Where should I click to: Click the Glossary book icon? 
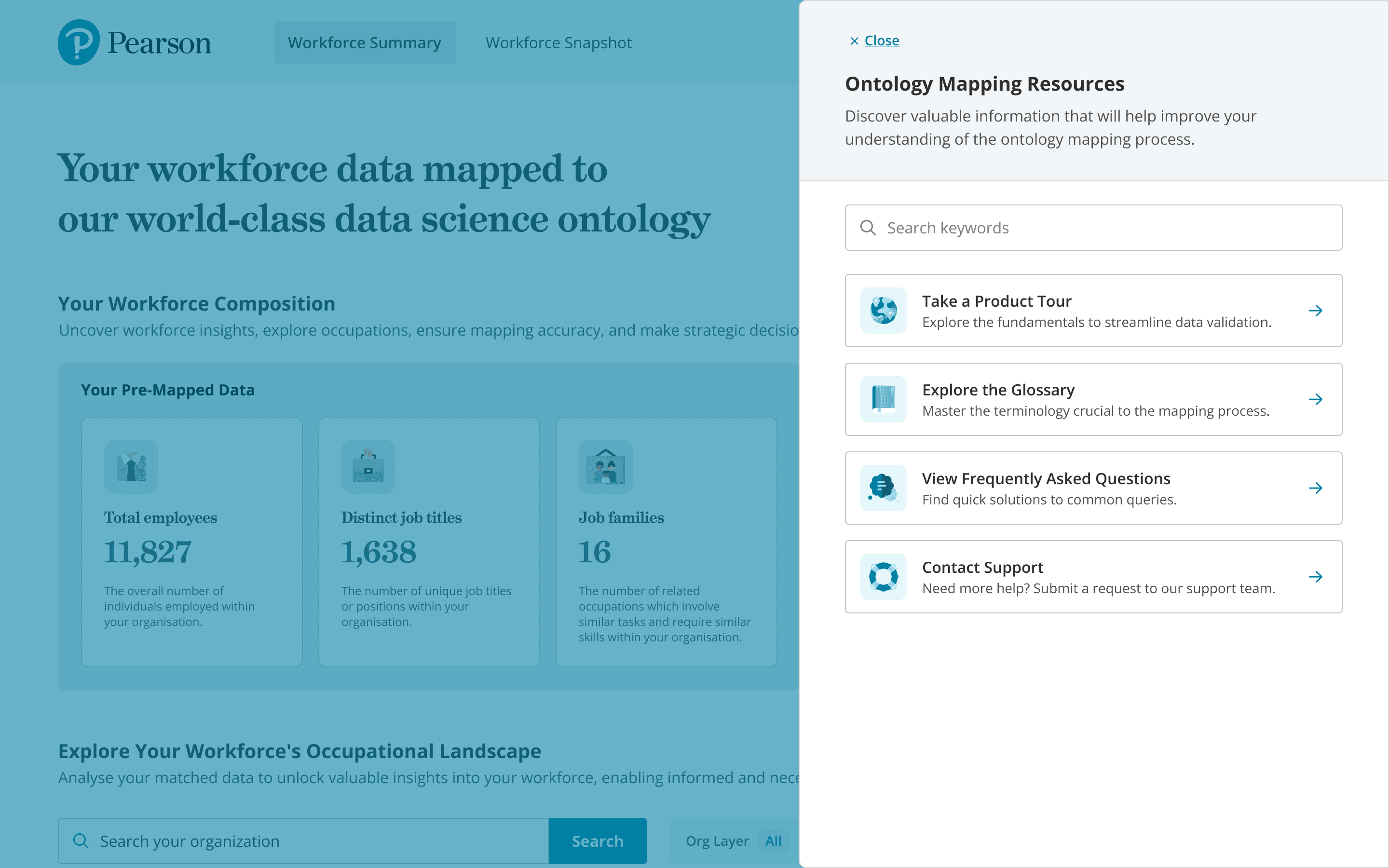(x=884, y=399)
